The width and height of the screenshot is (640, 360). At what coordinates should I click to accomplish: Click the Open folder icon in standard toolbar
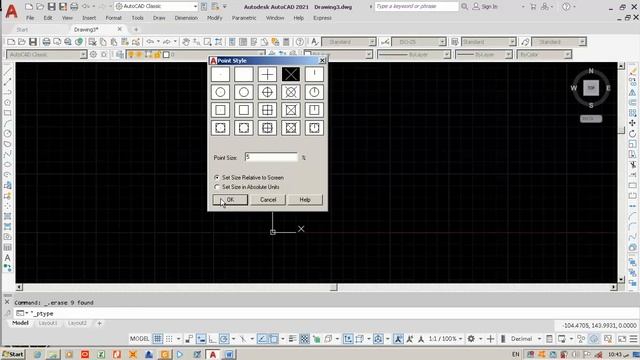pos(22,42)
